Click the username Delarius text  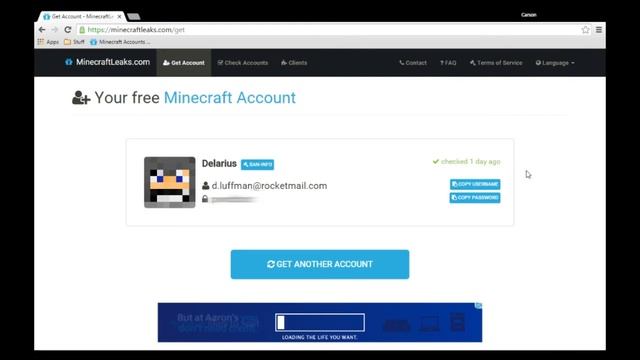(219, 164)
